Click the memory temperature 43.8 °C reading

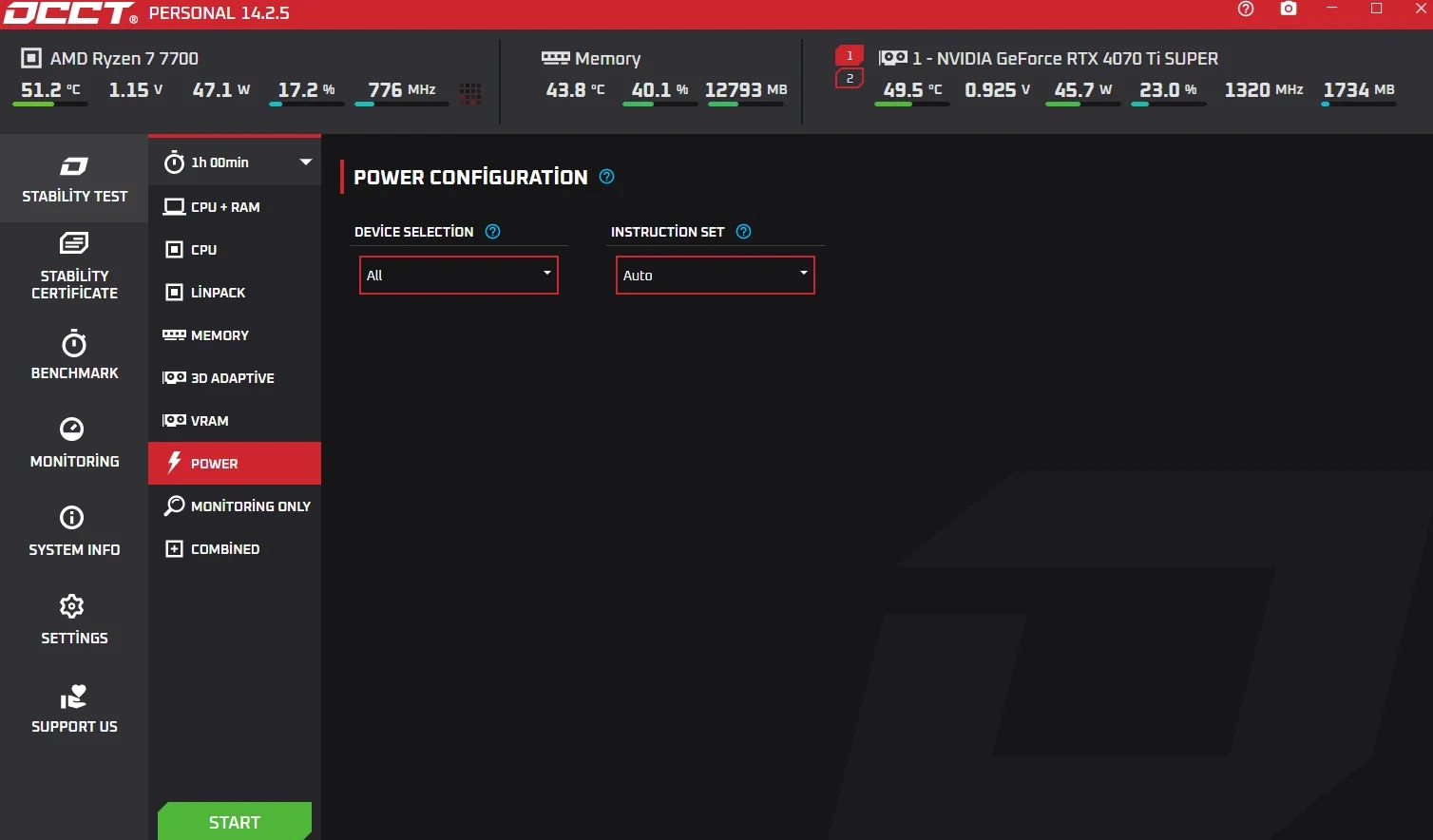tap(575, 90)
